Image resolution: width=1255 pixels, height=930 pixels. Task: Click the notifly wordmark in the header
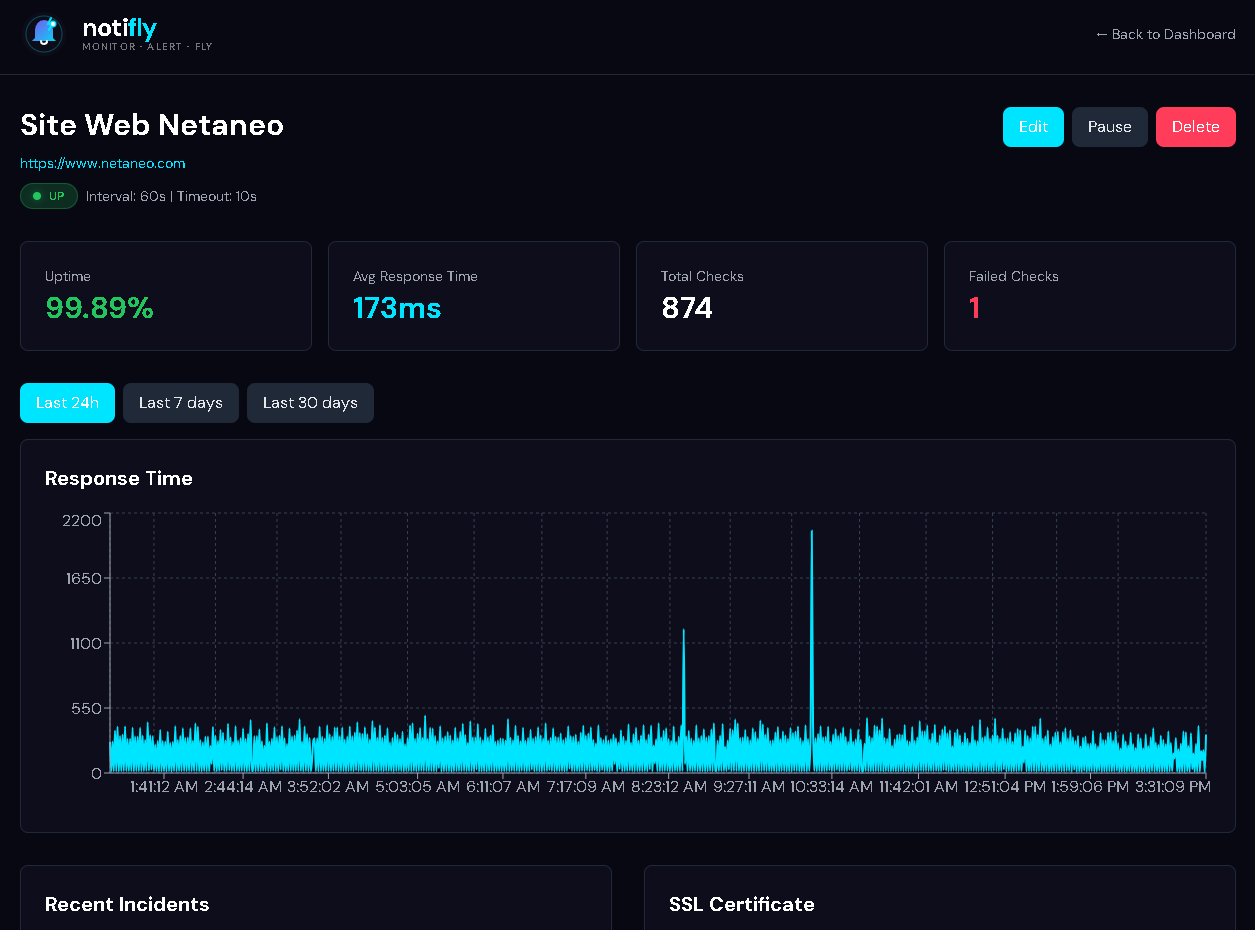point(119,28)
